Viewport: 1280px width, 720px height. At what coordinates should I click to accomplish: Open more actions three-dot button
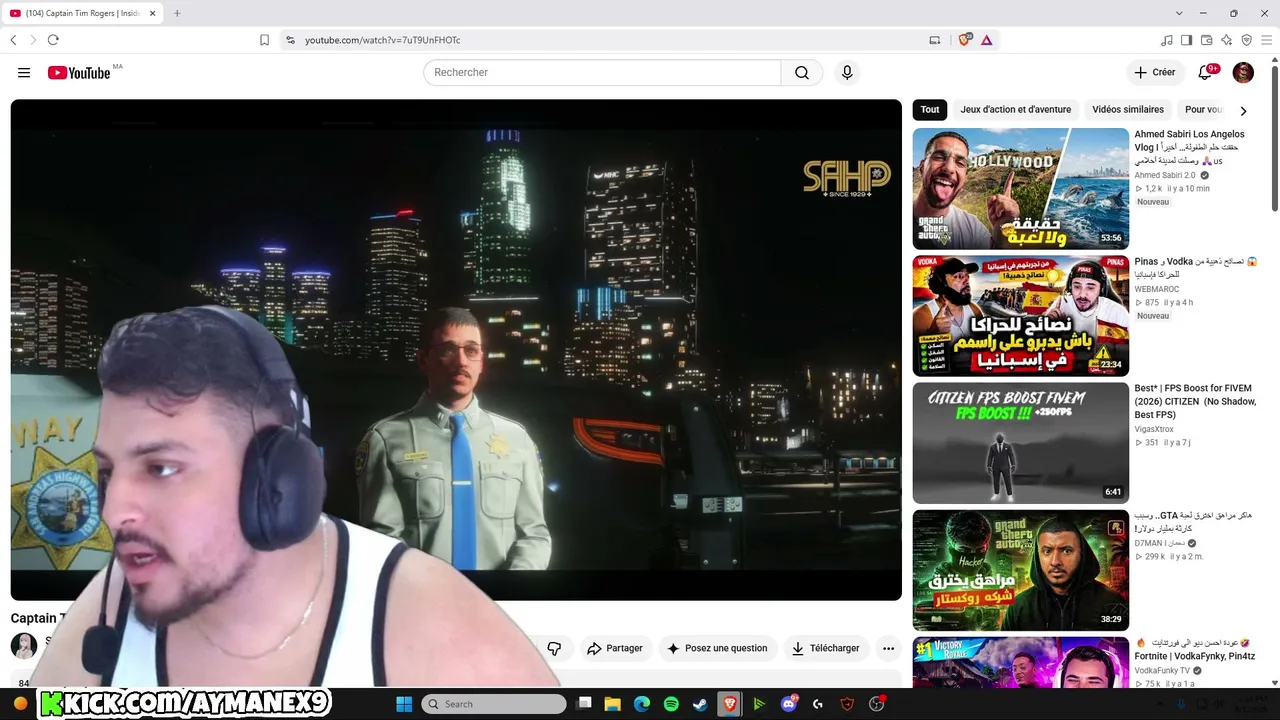(888, 648)
